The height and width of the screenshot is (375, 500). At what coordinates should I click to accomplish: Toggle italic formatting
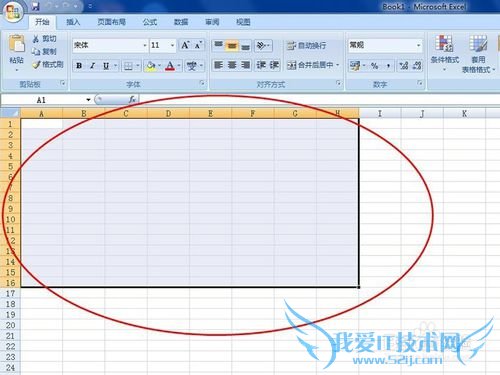point(92,66)
